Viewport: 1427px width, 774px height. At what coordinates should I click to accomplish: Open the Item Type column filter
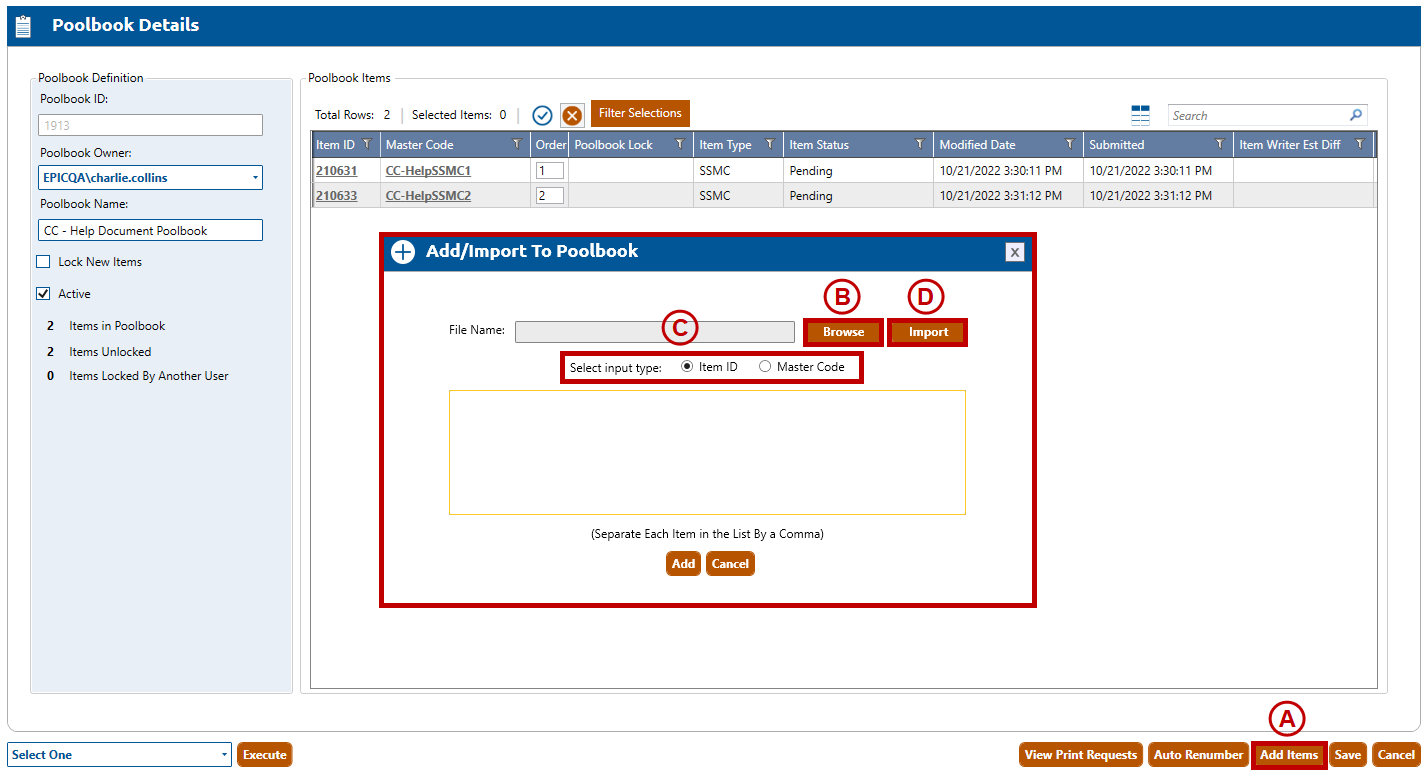tap(769, 145)
